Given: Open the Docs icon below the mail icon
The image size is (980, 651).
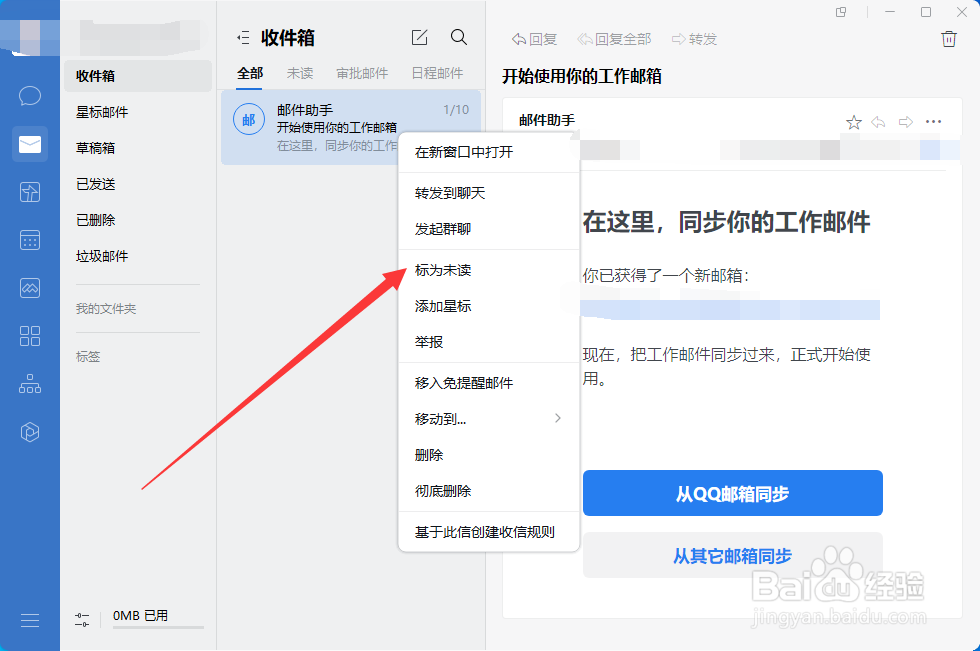Looking at the screenshot, I should [x=30, y=192].
